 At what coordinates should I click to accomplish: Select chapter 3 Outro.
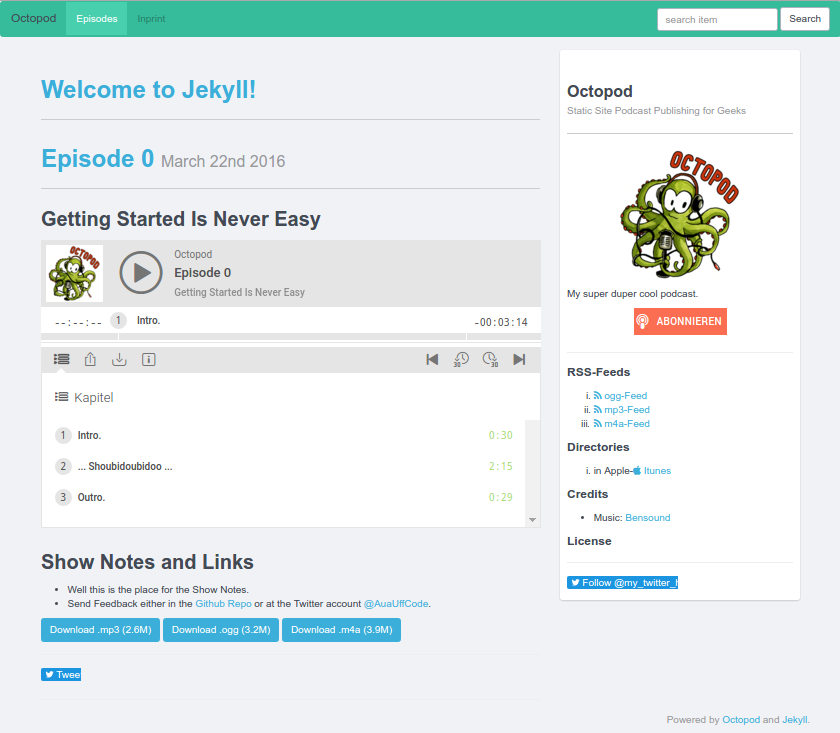click(284, 497)
